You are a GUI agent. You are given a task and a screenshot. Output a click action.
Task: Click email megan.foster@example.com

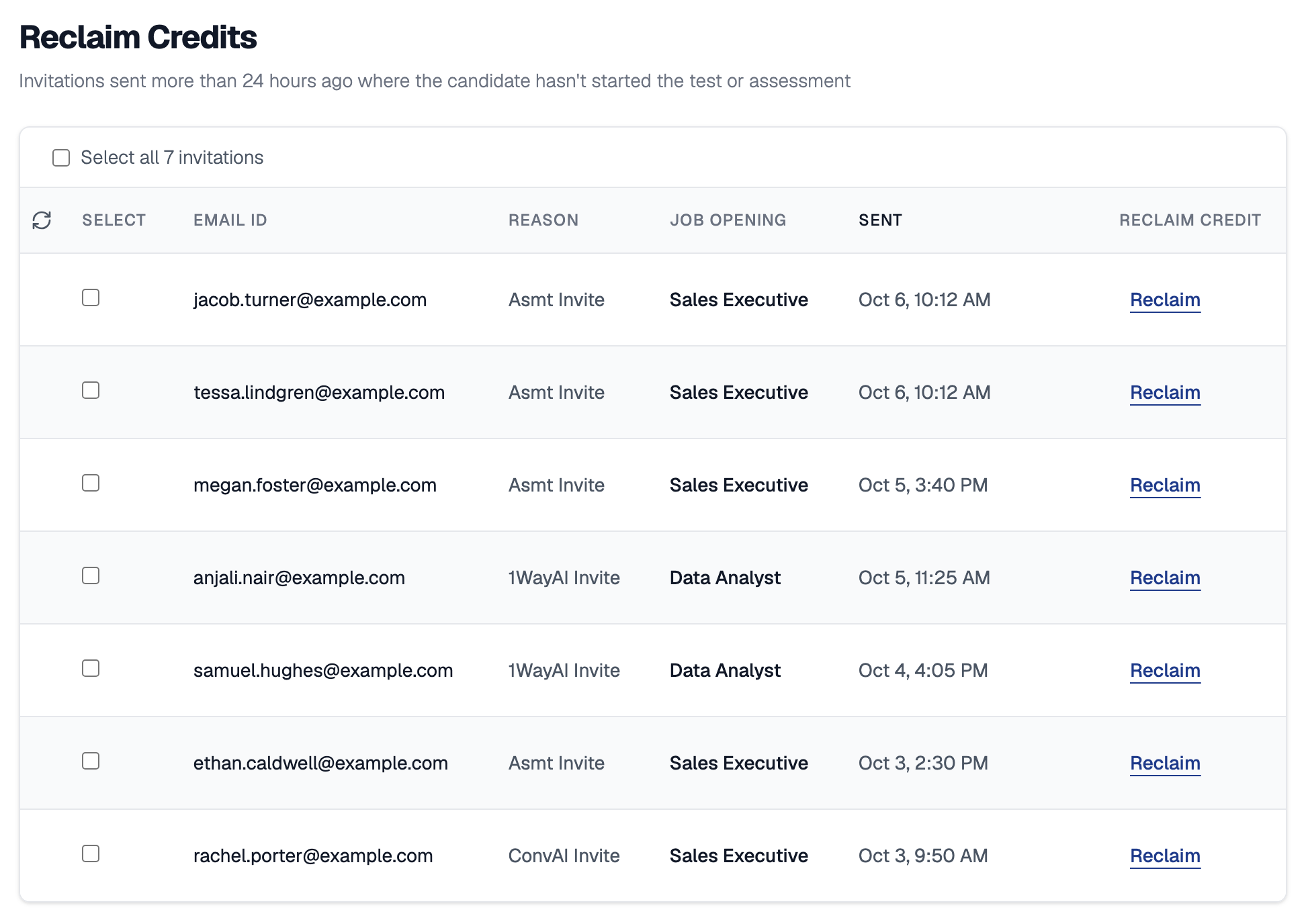[x=315, y=485]
